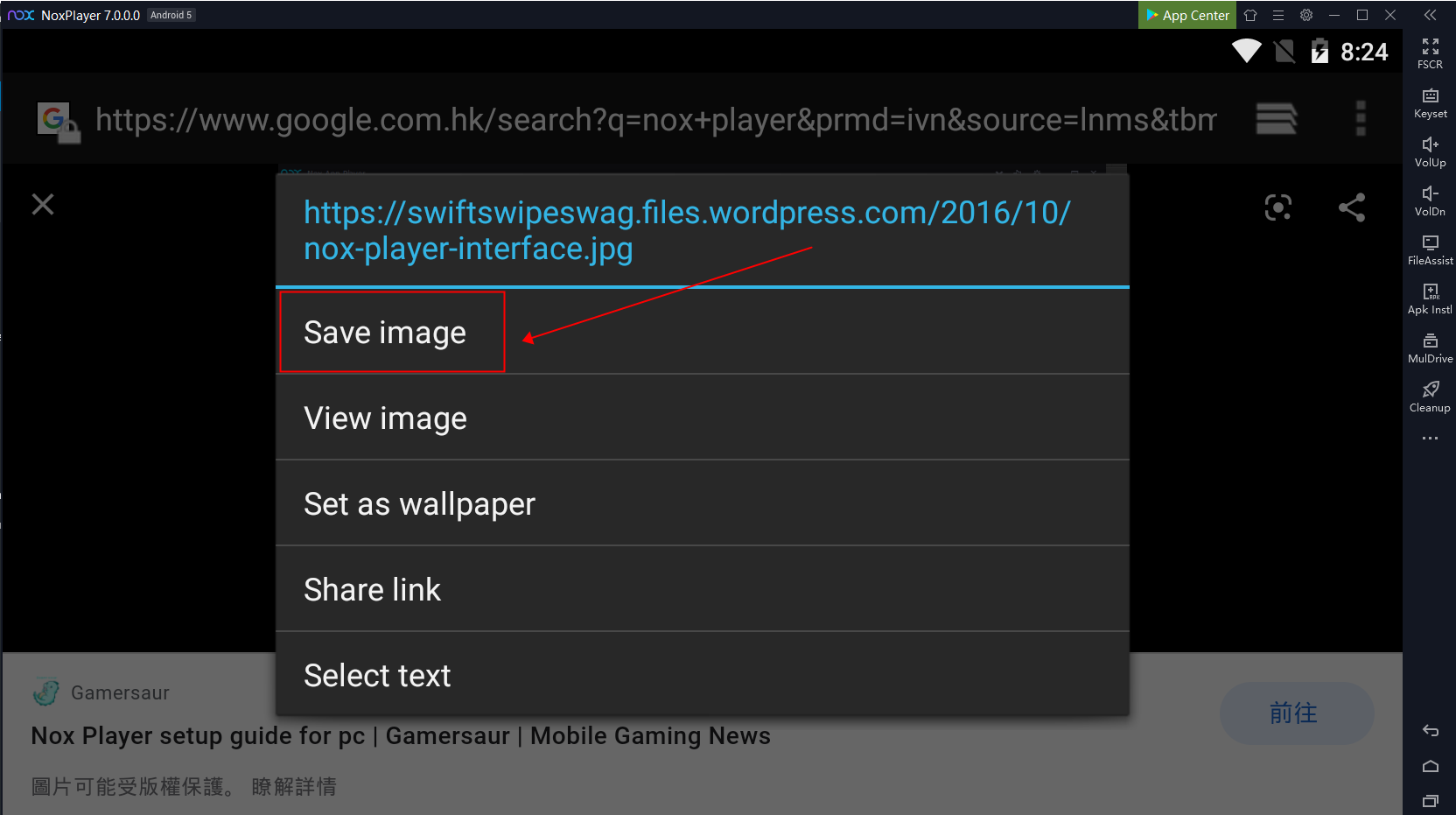Click the Wi-Fi status icon
Viewport: 1456px width, 815px height.
(x=1247, y=52)
